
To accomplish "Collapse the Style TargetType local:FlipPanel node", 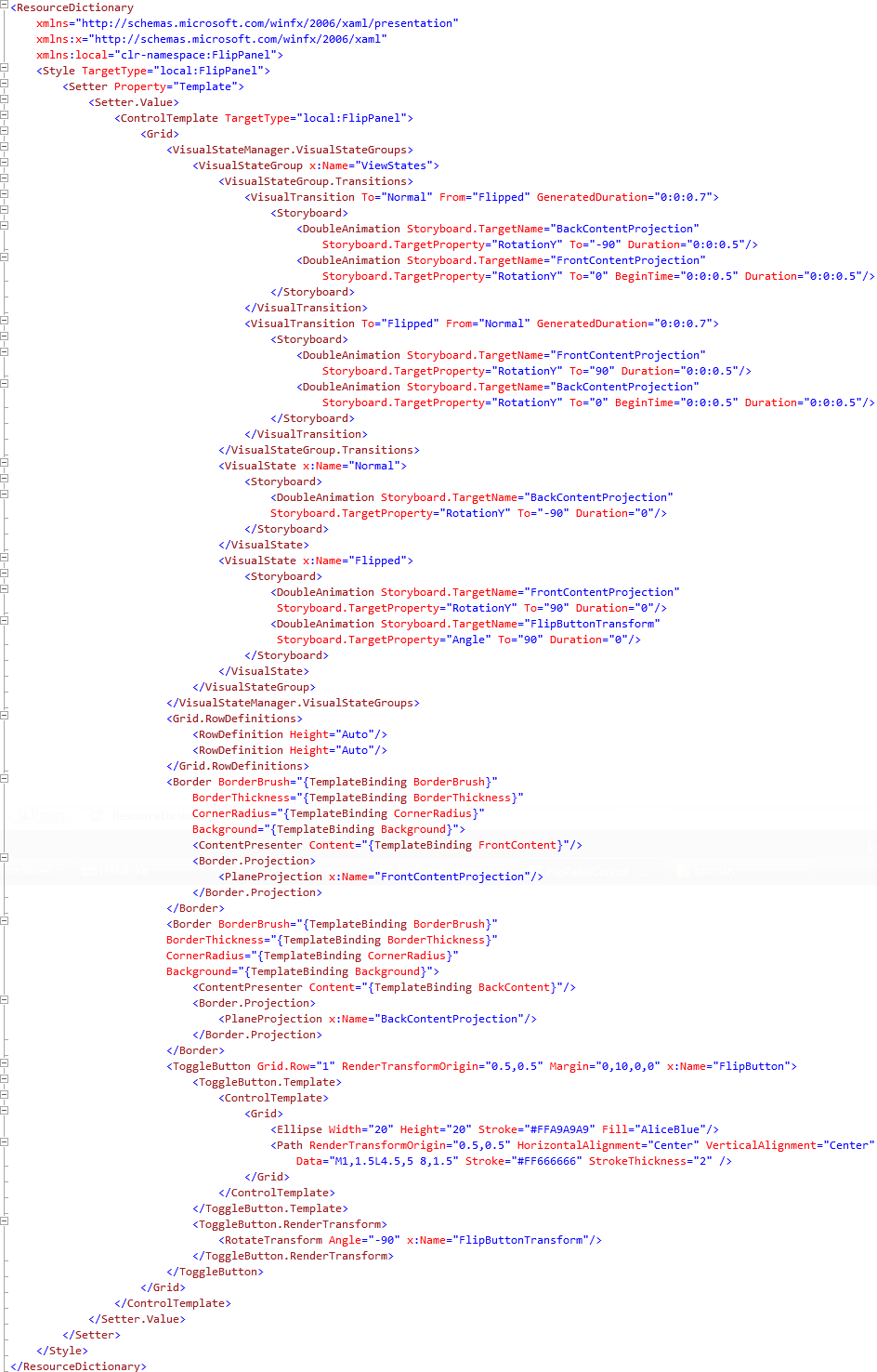I will pyautogui.click(x=5, y=68).
